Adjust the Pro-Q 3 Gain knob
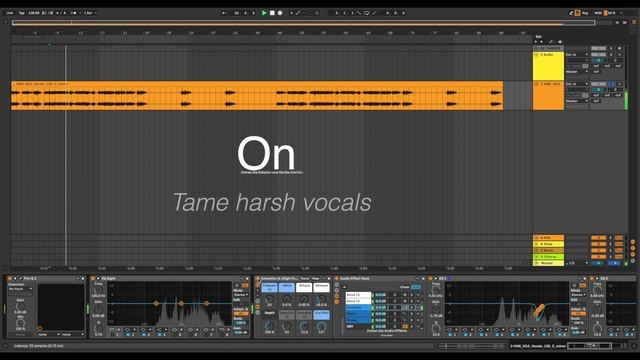640x360 pixels. pyautogui.click(x=20, y=306)
